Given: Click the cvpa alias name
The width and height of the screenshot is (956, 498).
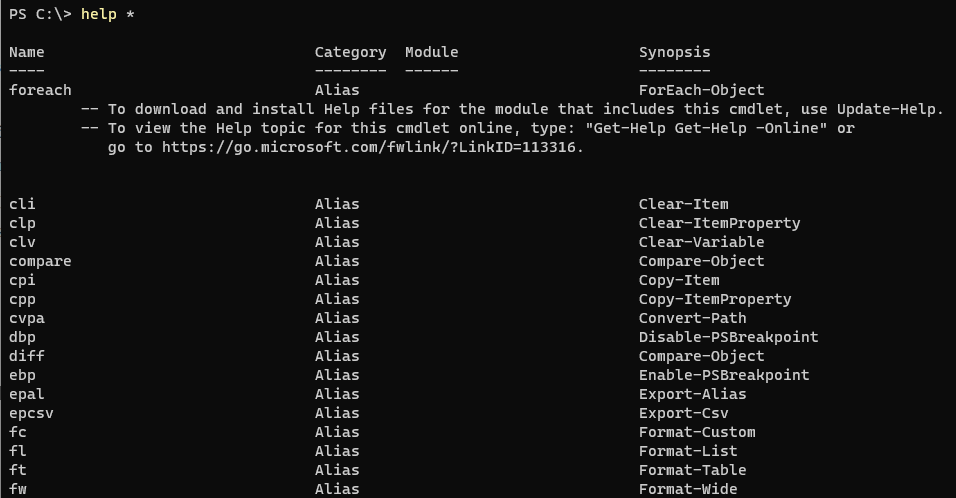Looking at the screenshot, I should [x=27, y=318].
